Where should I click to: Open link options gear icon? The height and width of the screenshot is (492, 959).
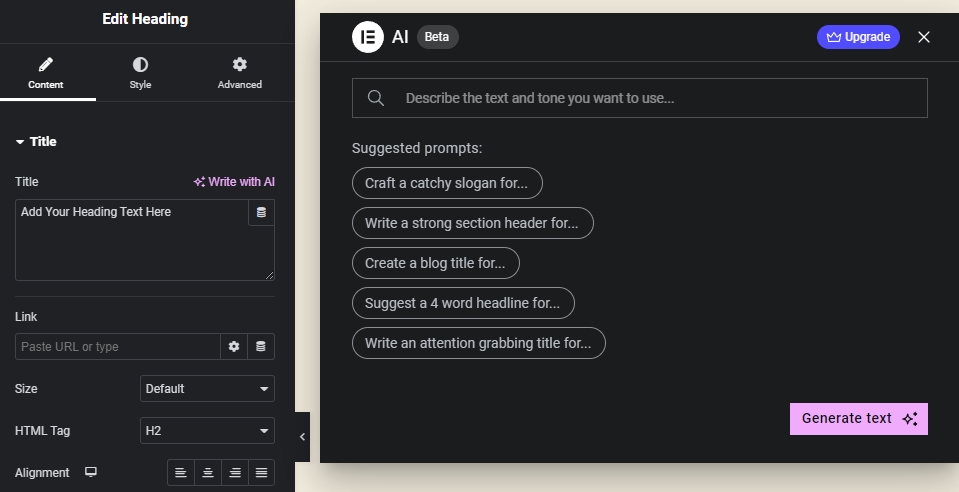[x=234, y=346]
